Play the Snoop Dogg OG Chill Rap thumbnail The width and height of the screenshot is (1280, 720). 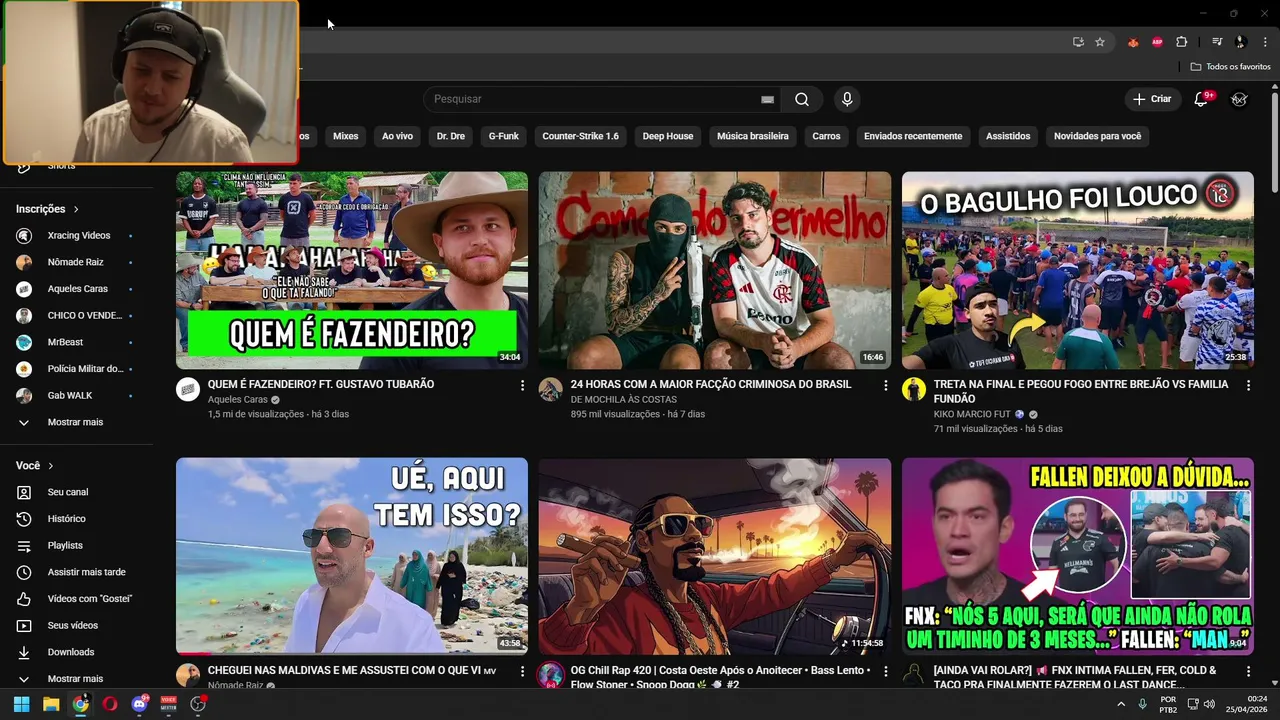715,556
